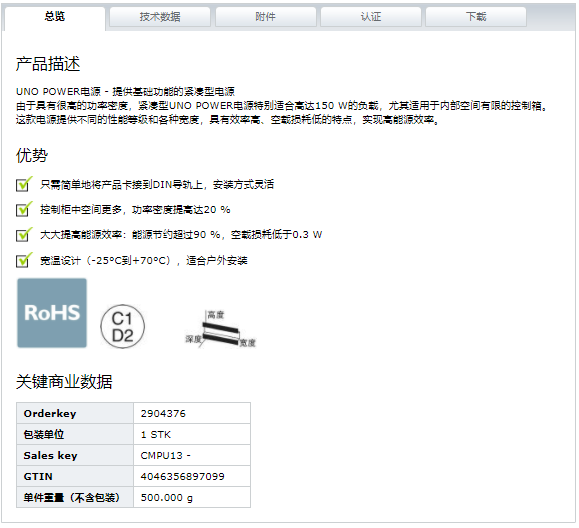Open the 附件 tab
The image size is (579, 528).
(x=265, y=17)
